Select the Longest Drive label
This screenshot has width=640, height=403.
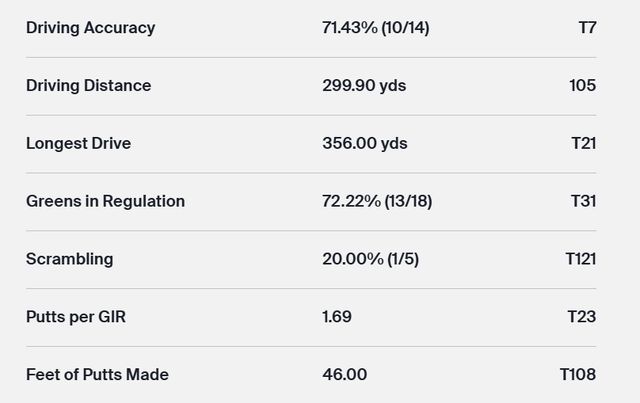pyautogui.click(x=78, y=144)
